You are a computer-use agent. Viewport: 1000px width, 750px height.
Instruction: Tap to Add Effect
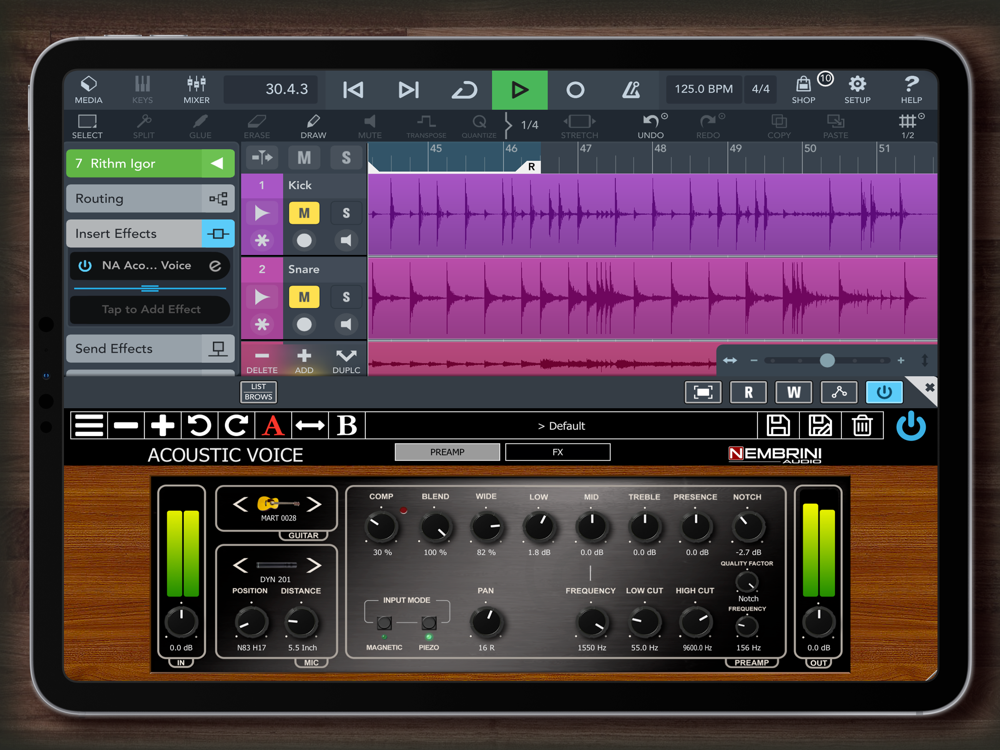(151, 309)
